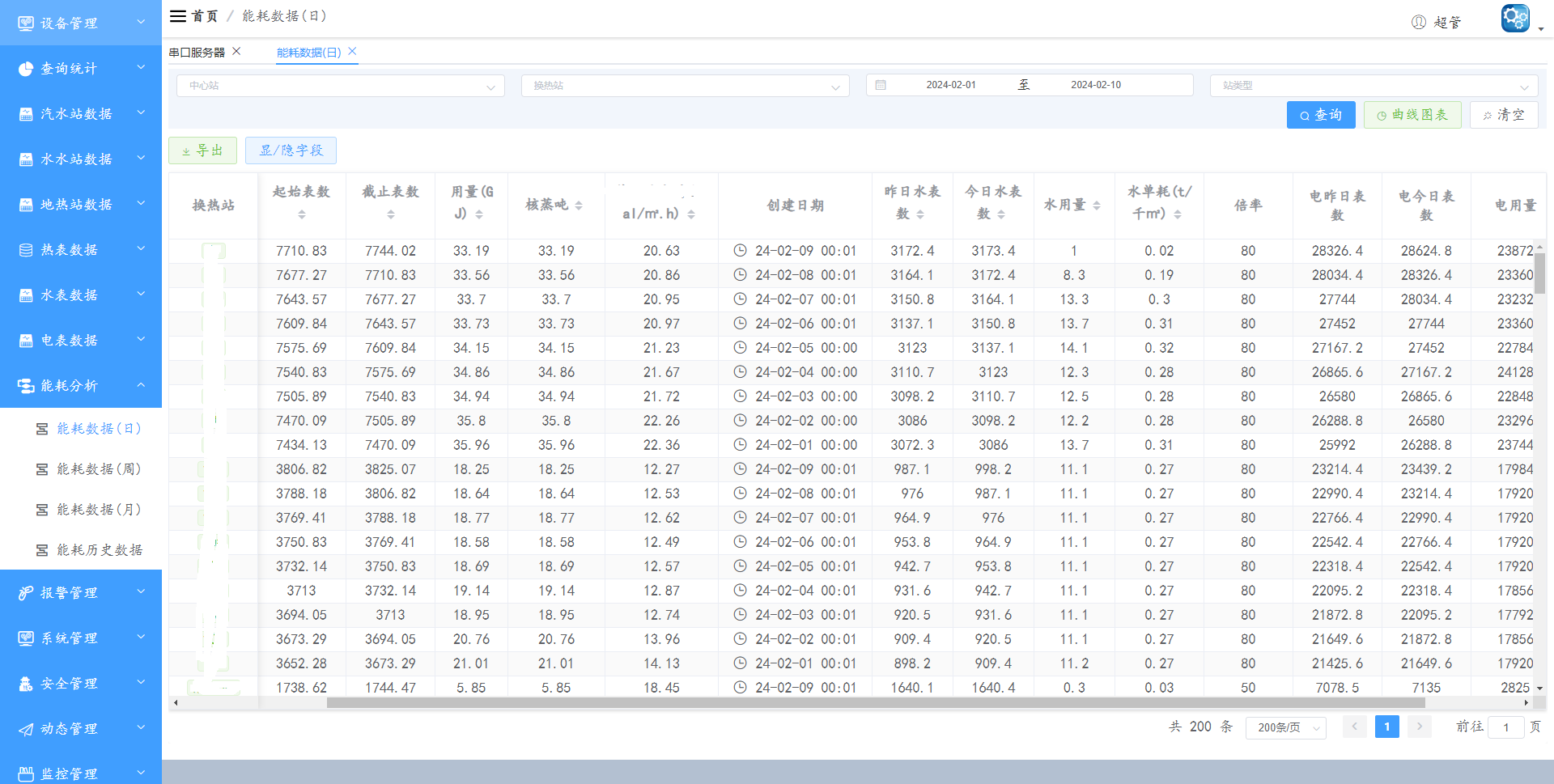Image resolution: width=1554 pixels, height=784 pixels.
Task: Click the horizontal table scrollbar
Action: click(876, 703)
